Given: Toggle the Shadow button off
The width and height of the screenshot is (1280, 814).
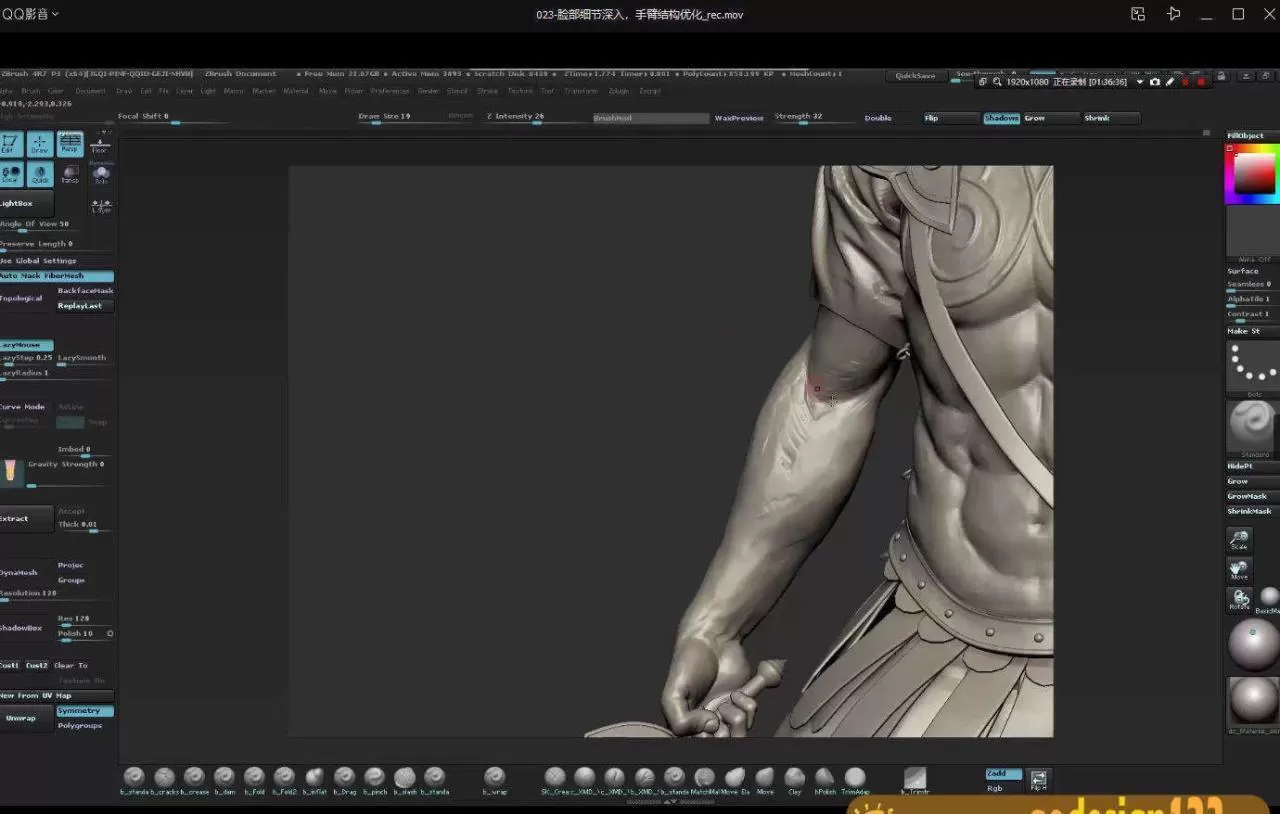Looking at the screenshot, I should tap(1001, 118).
